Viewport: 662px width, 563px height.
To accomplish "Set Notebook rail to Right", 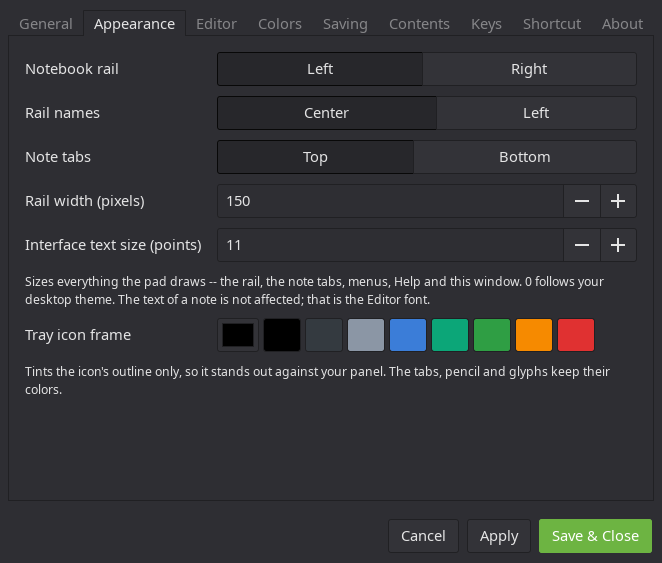I will coord(529,69).
